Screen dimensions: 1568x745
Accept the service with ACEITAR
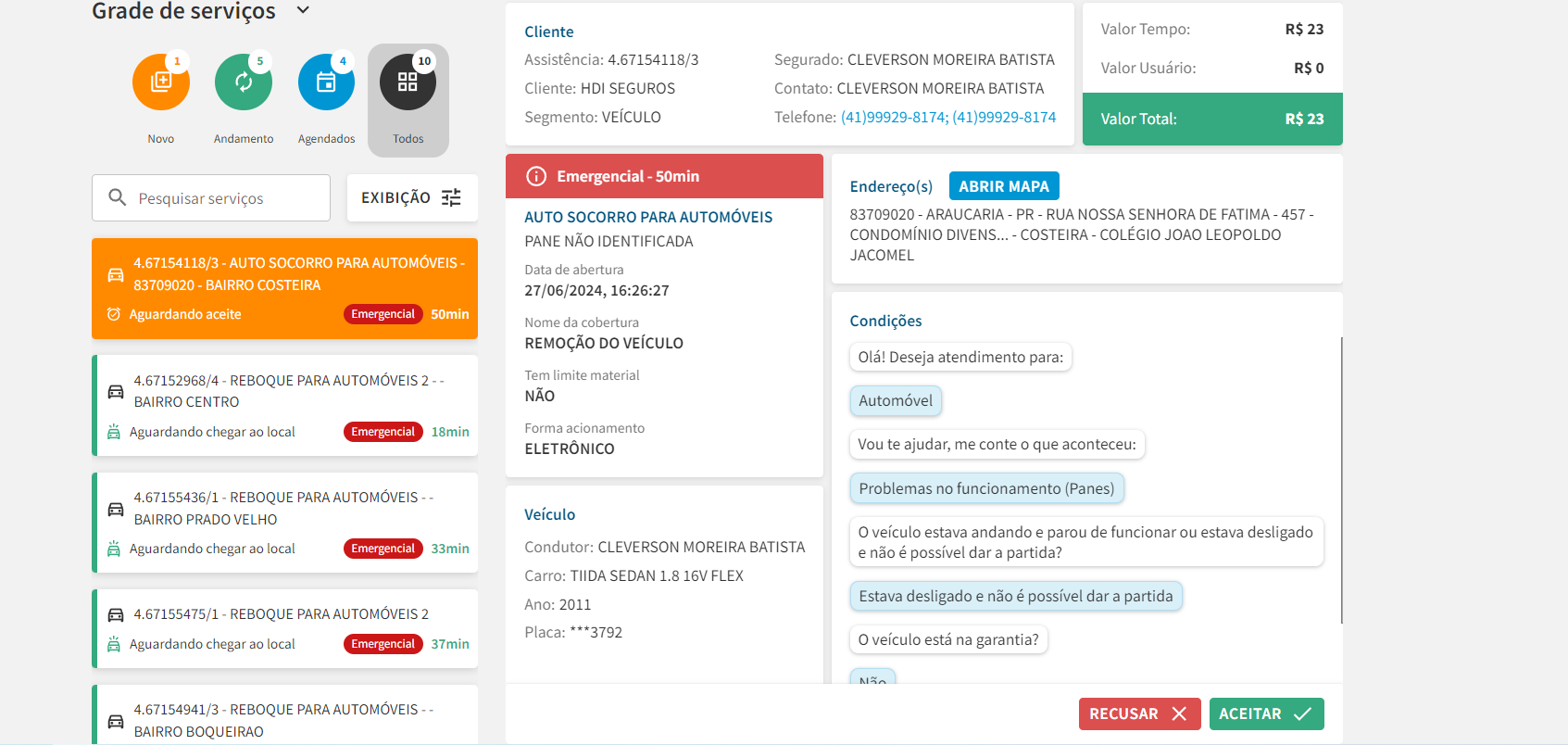point(1267,713)
